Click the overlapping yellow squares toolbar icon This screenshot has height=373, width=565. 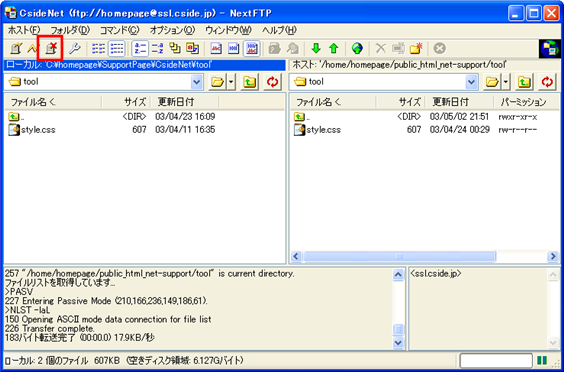[175, 48]
